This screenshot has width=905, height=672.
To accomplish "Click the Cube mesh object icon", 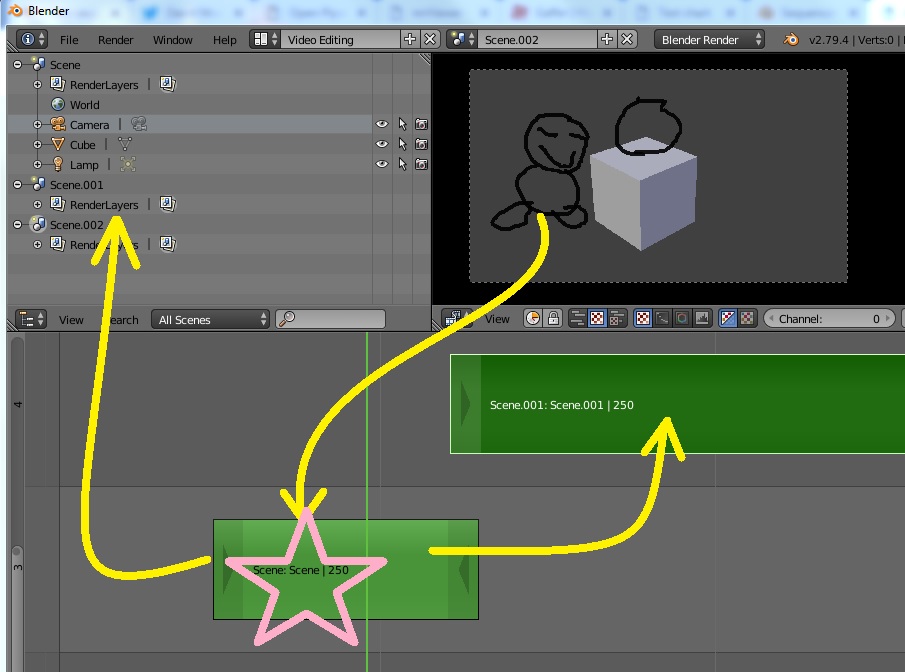I will pos(58,144).
